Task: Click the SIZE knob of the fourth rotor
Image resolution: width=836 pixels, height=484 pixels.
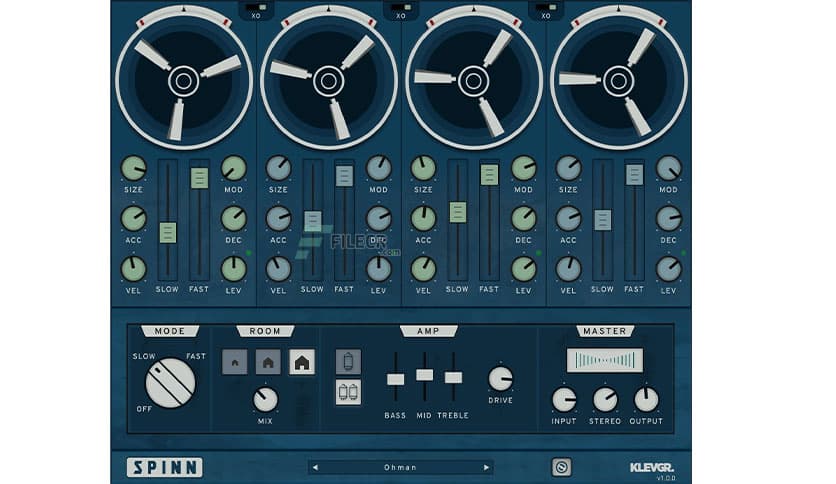Action: pos(568,168)
